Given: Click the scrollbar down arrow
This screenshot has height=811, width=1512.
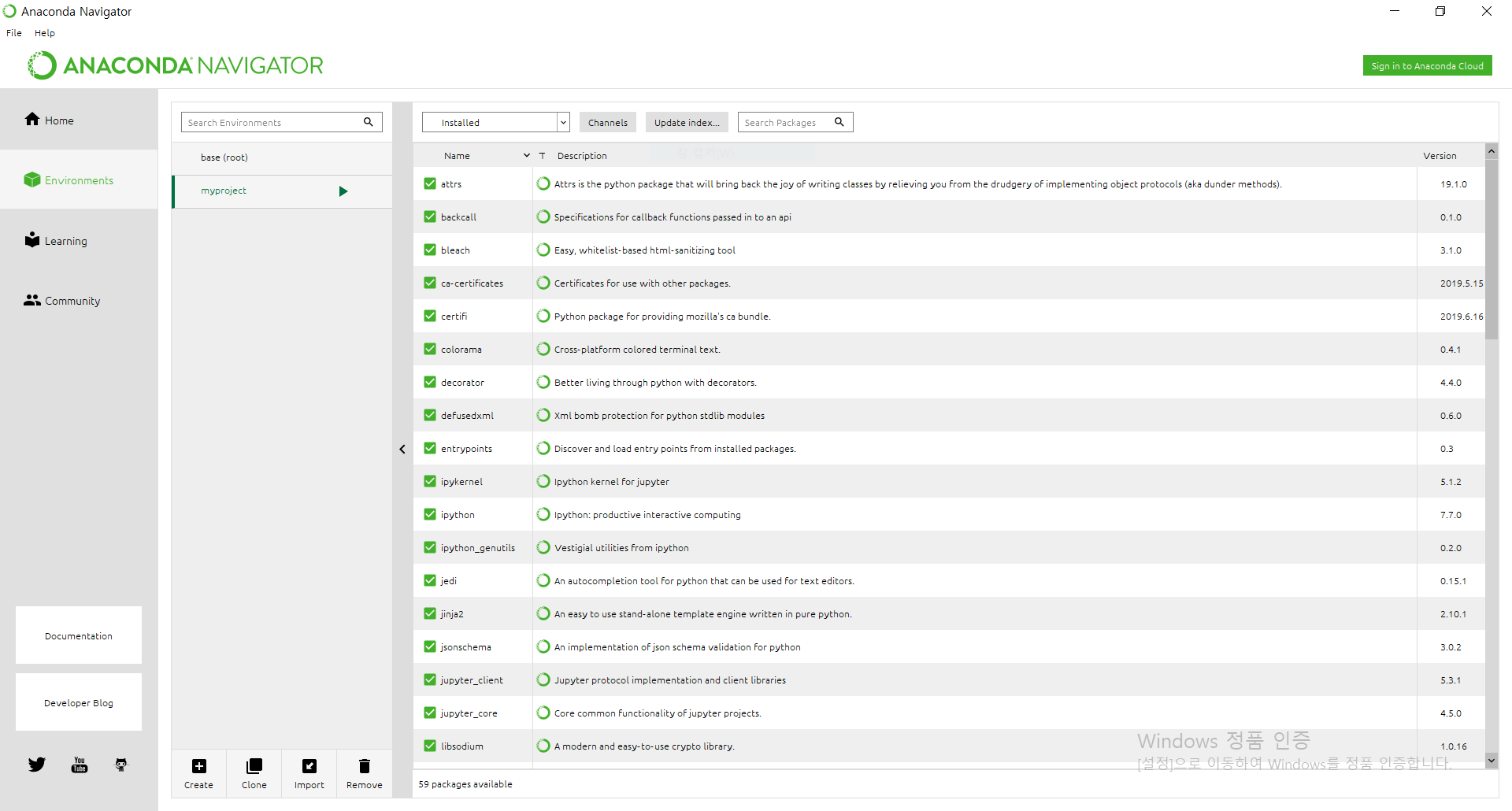Looking at the screenshot, I should [1492, 760].
